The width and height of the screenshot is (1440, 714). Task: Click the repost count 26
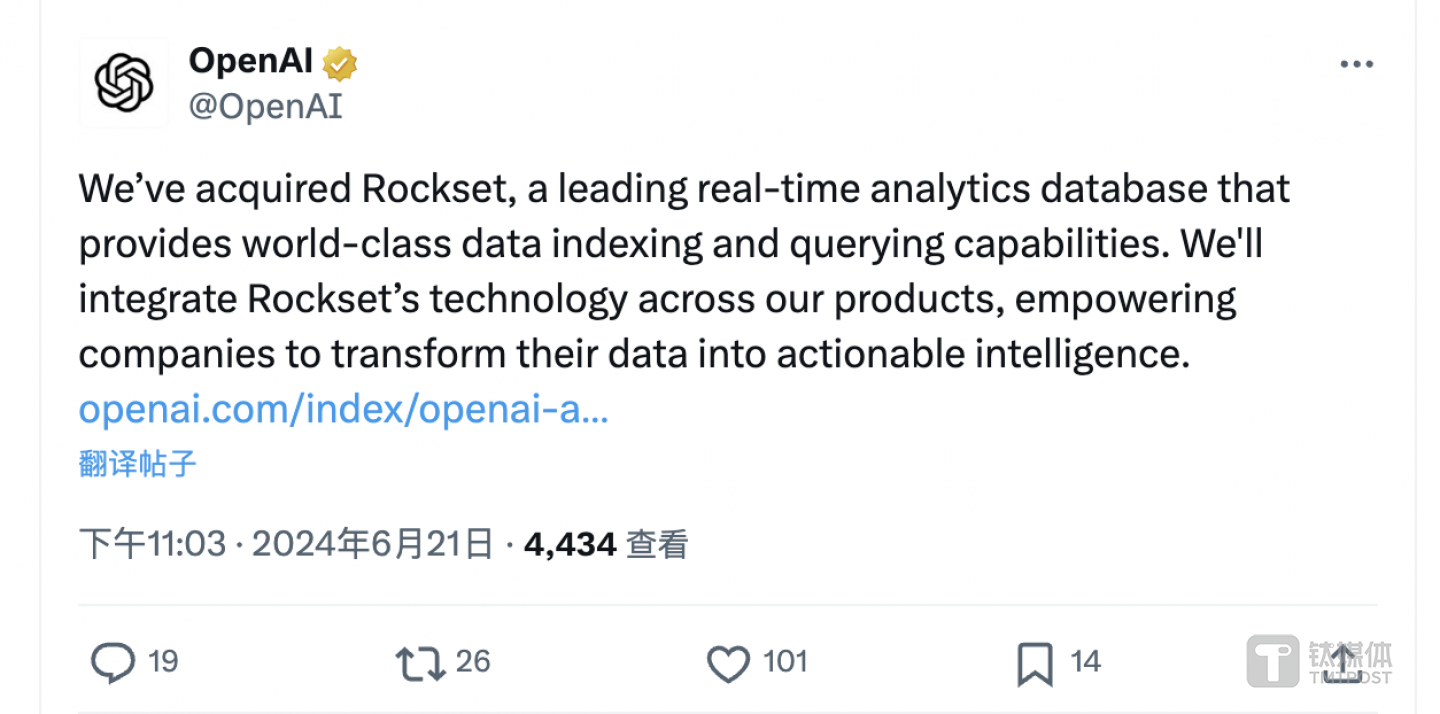click(x=473, y=662)
